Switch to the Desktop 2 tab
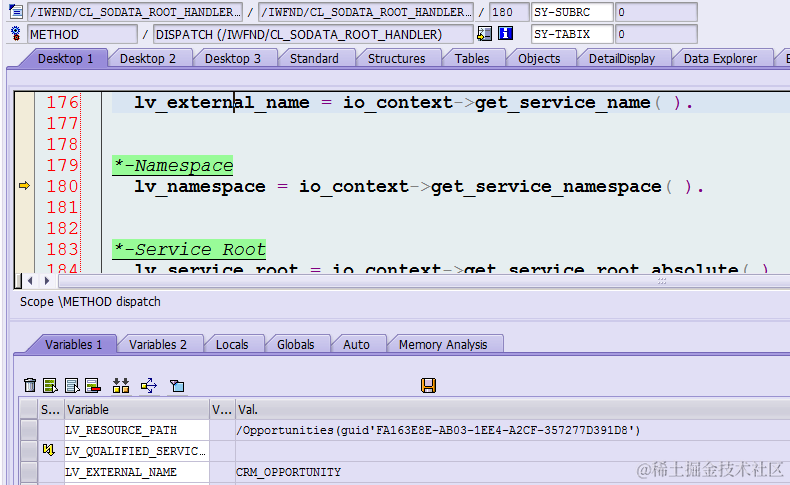The image size is (790, 485). pyautogui.click(x=148, y=58)
